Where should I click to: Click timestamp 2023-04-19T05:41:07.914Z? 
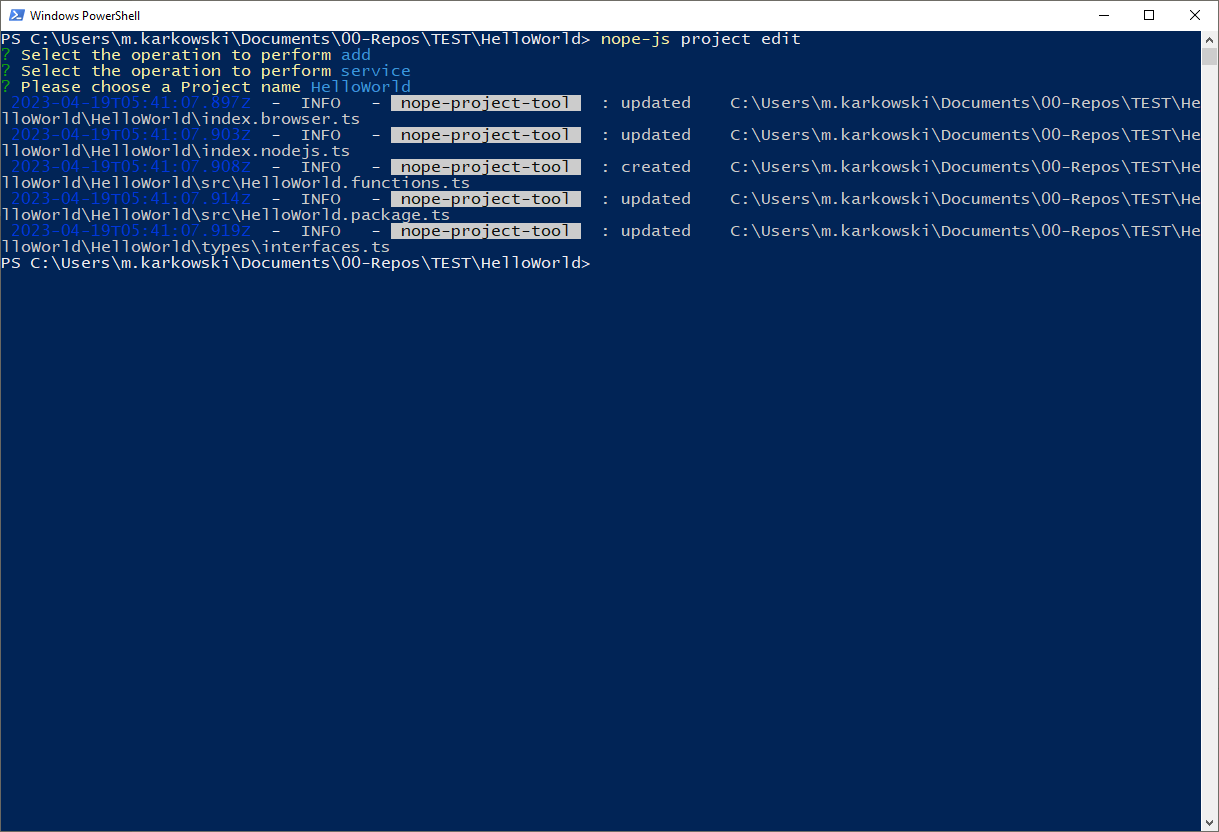point(131,199)
